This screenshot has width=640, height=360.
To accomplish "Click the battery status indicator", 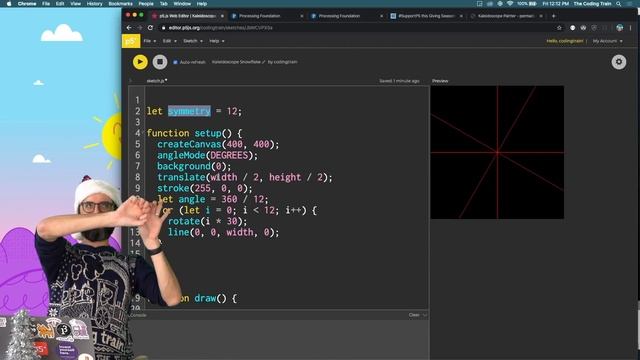I will [527, 4].
